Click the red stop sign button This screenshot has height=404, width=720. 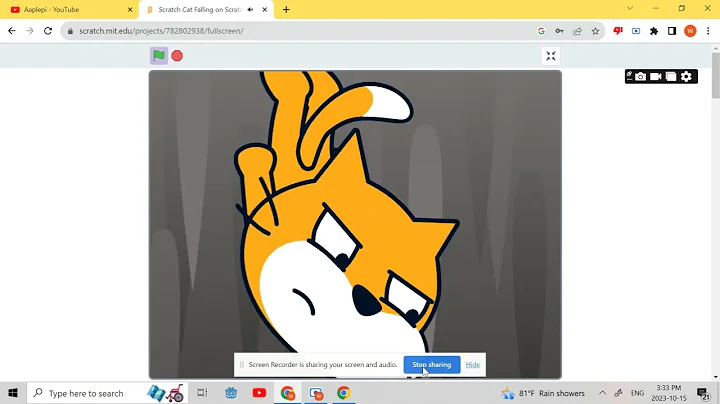[177, 56]
